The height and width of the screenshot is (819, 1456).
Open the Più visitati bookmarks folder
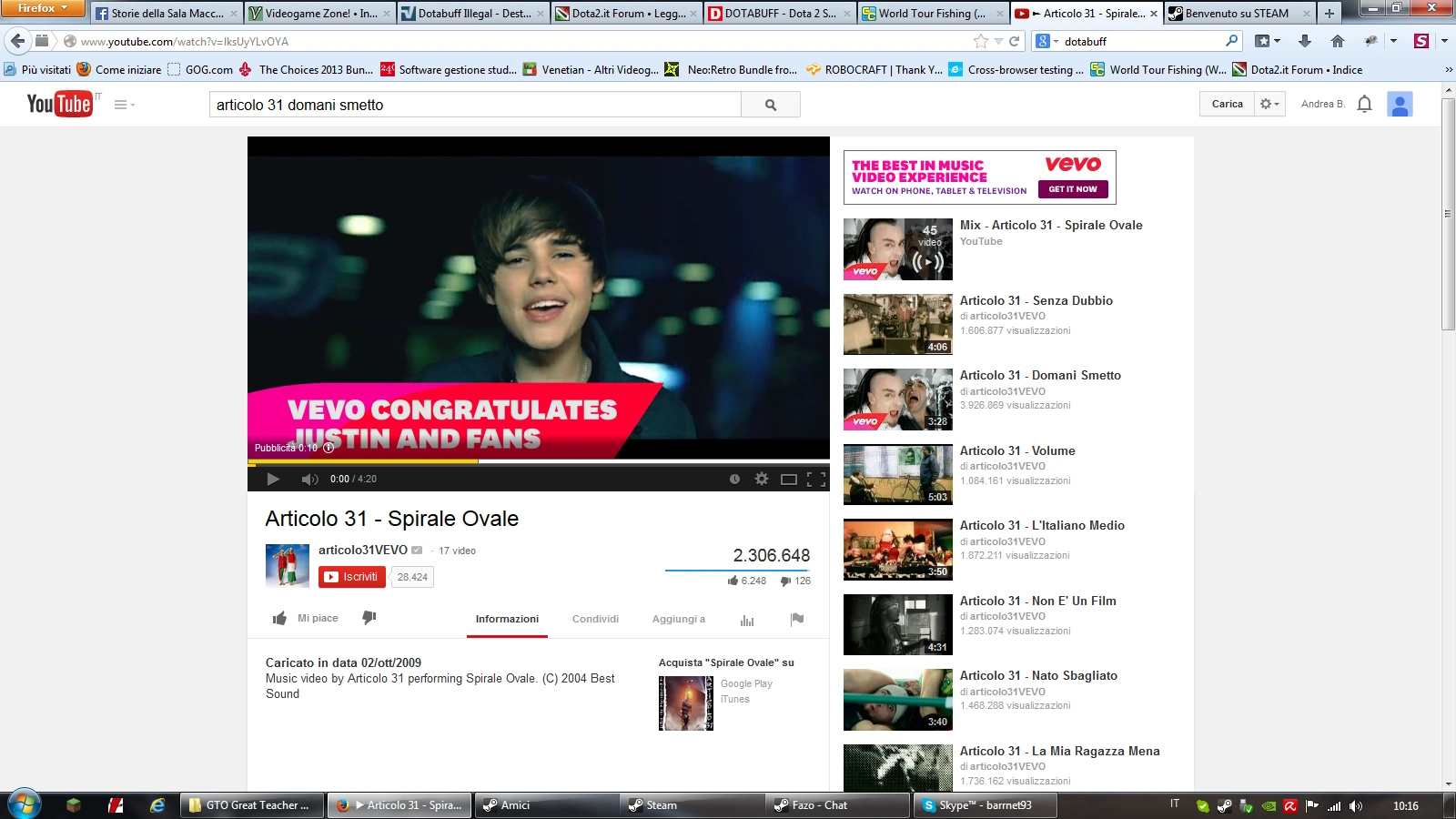pos(37,70)
